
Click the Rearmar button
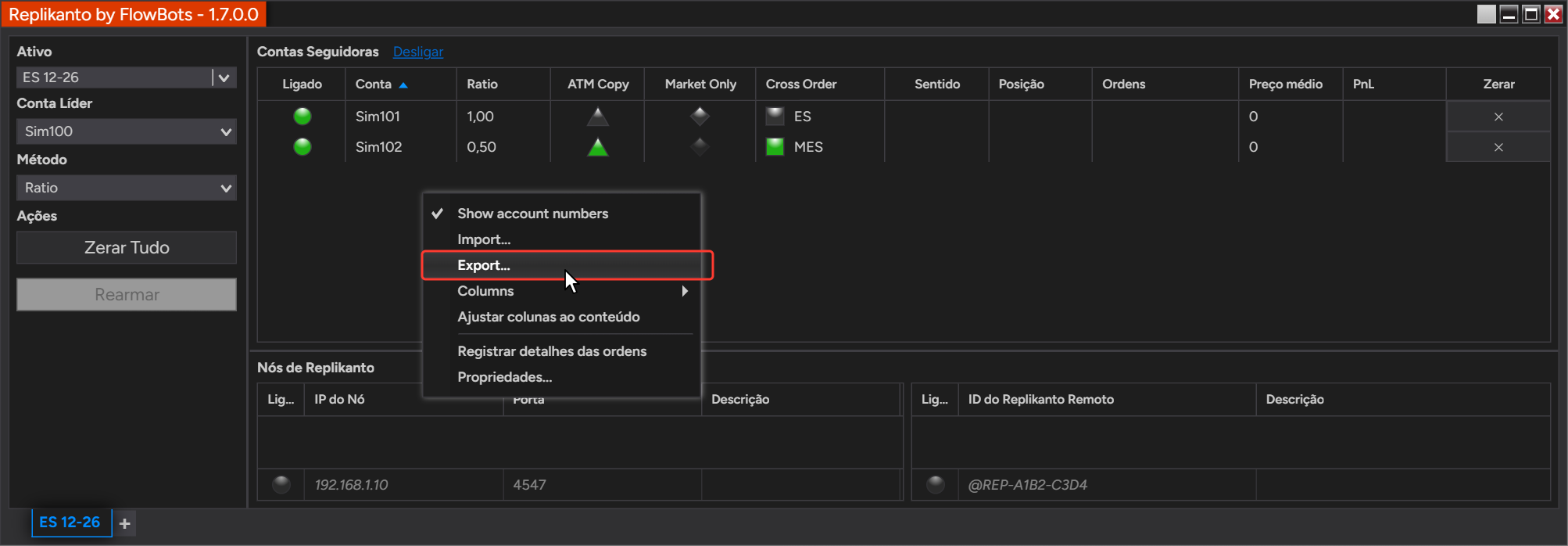pyautogui.click(x=127, y=295)
